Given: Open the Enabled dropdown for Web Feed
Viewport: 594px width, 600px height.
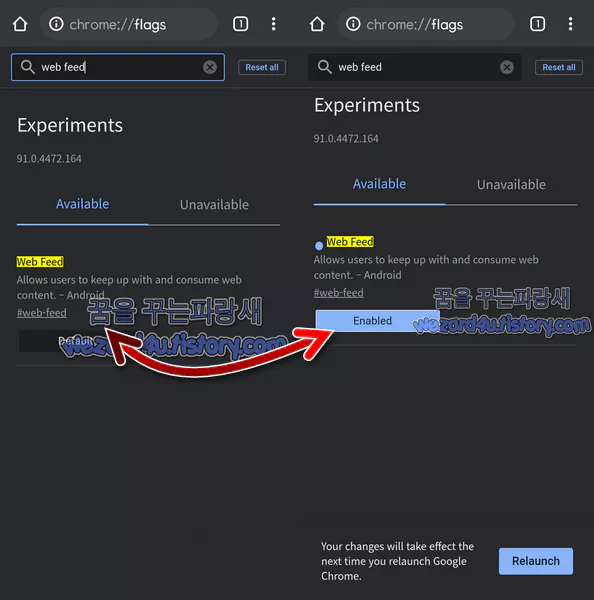Looking at the screenshot, I should 377,321.
